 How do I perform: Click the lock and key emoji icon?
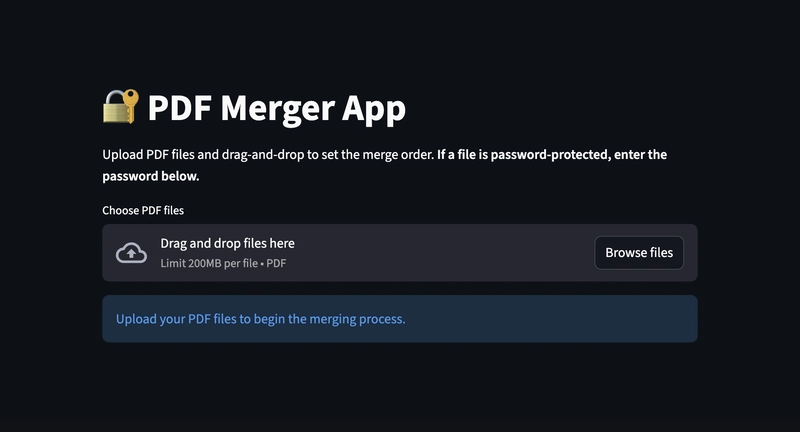(121, 107)
